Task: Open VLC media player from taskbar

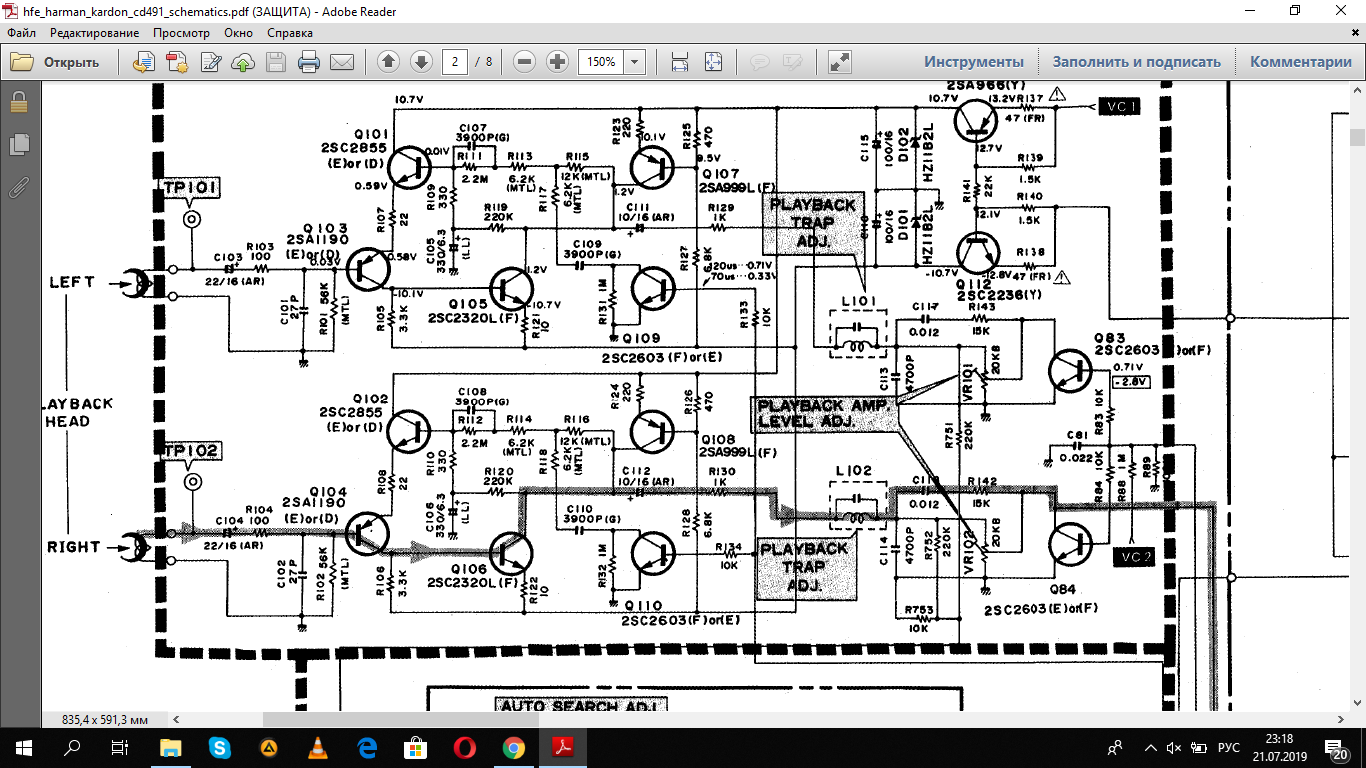Action: pyautogui.click(x=318, y=748)
